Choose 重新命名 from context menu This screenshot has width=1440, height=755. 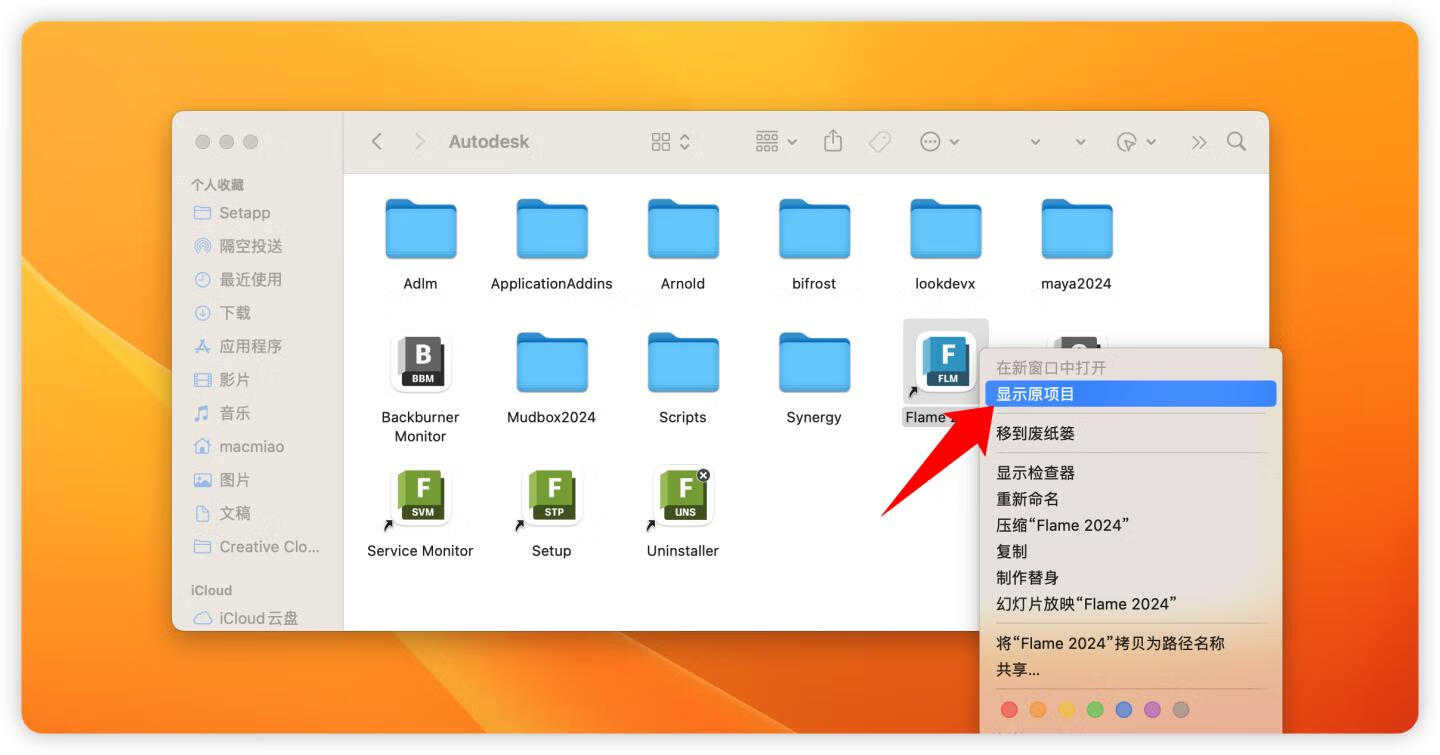pyautogui.click(x=1131, y=499)
